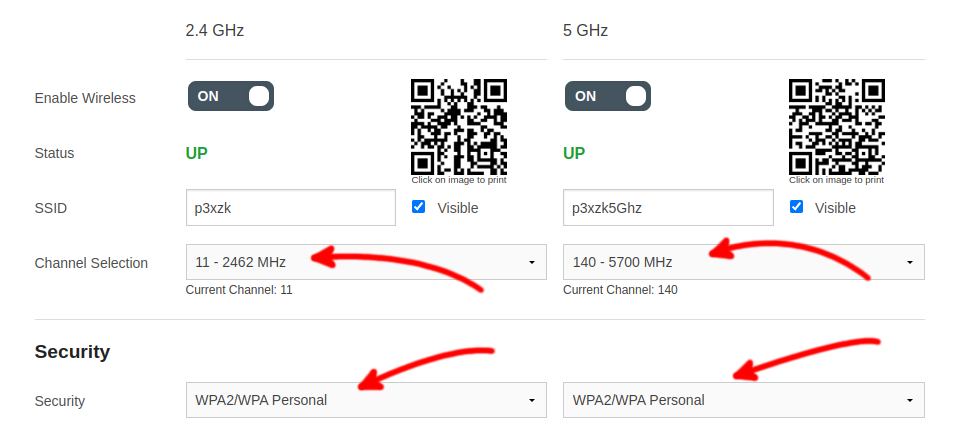
Task: Turn off the 5 GHz wireless switch
Action: click(608, 96)
